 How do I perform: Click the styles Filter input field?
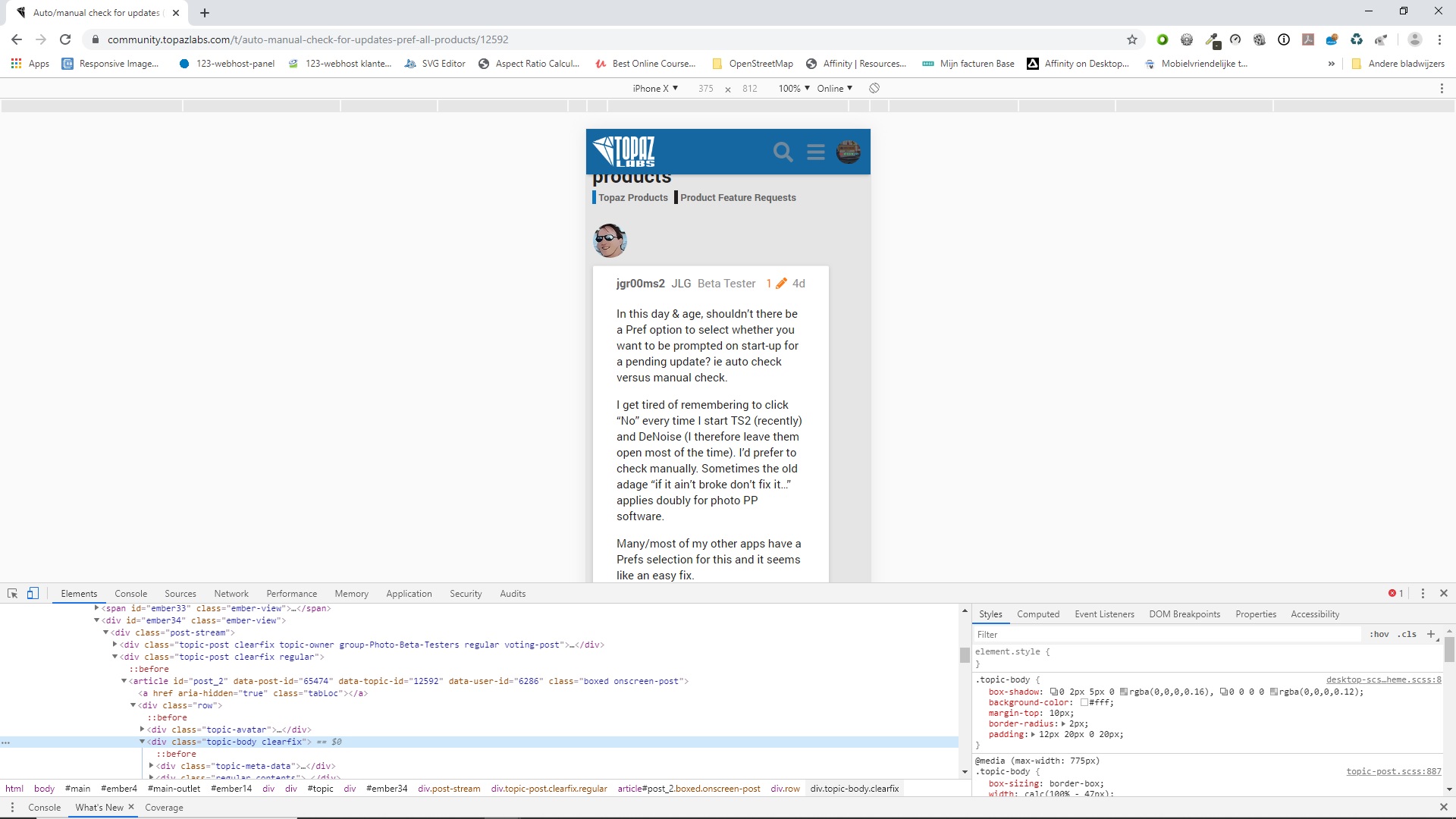coord(1168,635)
